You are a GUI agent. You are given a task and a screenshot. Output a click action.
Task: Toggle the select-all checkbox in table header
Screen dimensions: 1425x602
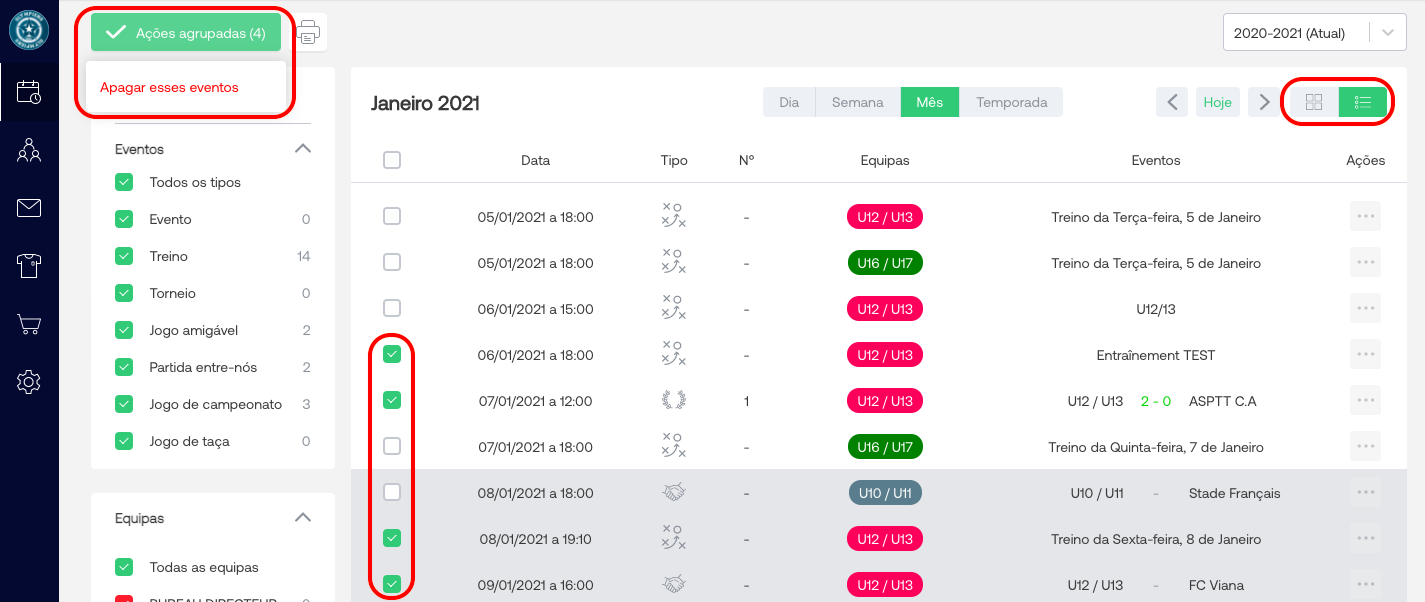coord(392,160)
